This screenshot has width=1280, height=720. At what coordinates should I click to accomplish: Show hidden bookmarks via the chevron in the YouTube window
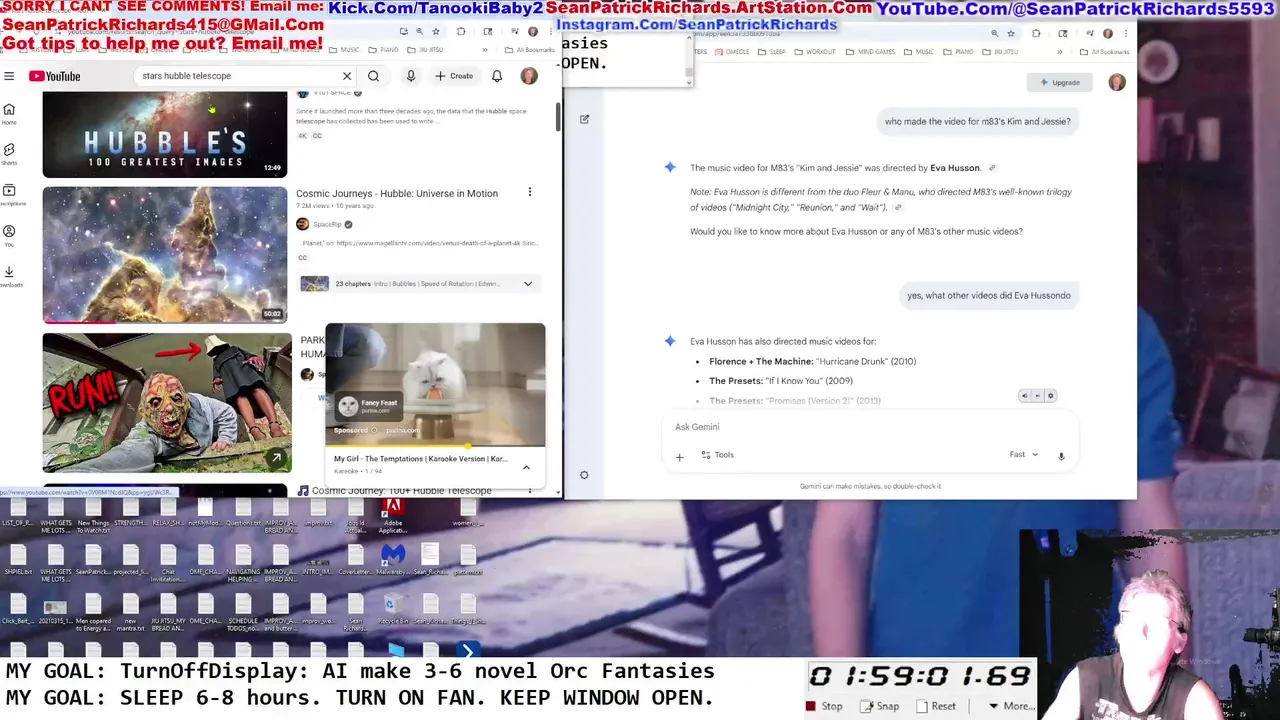click(x=484, y=50)
